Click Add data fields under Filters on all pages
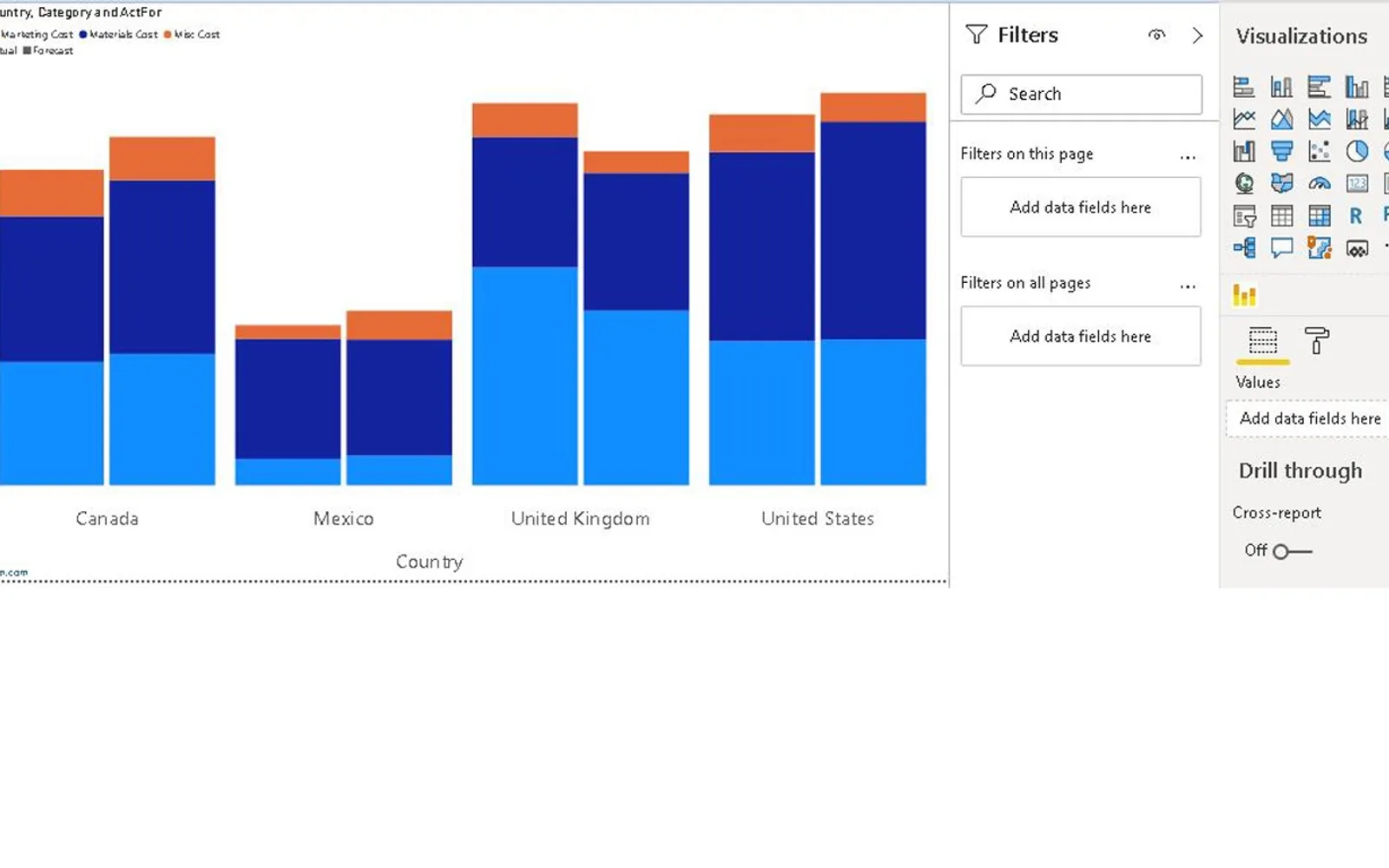 [x=1081, y=336]
